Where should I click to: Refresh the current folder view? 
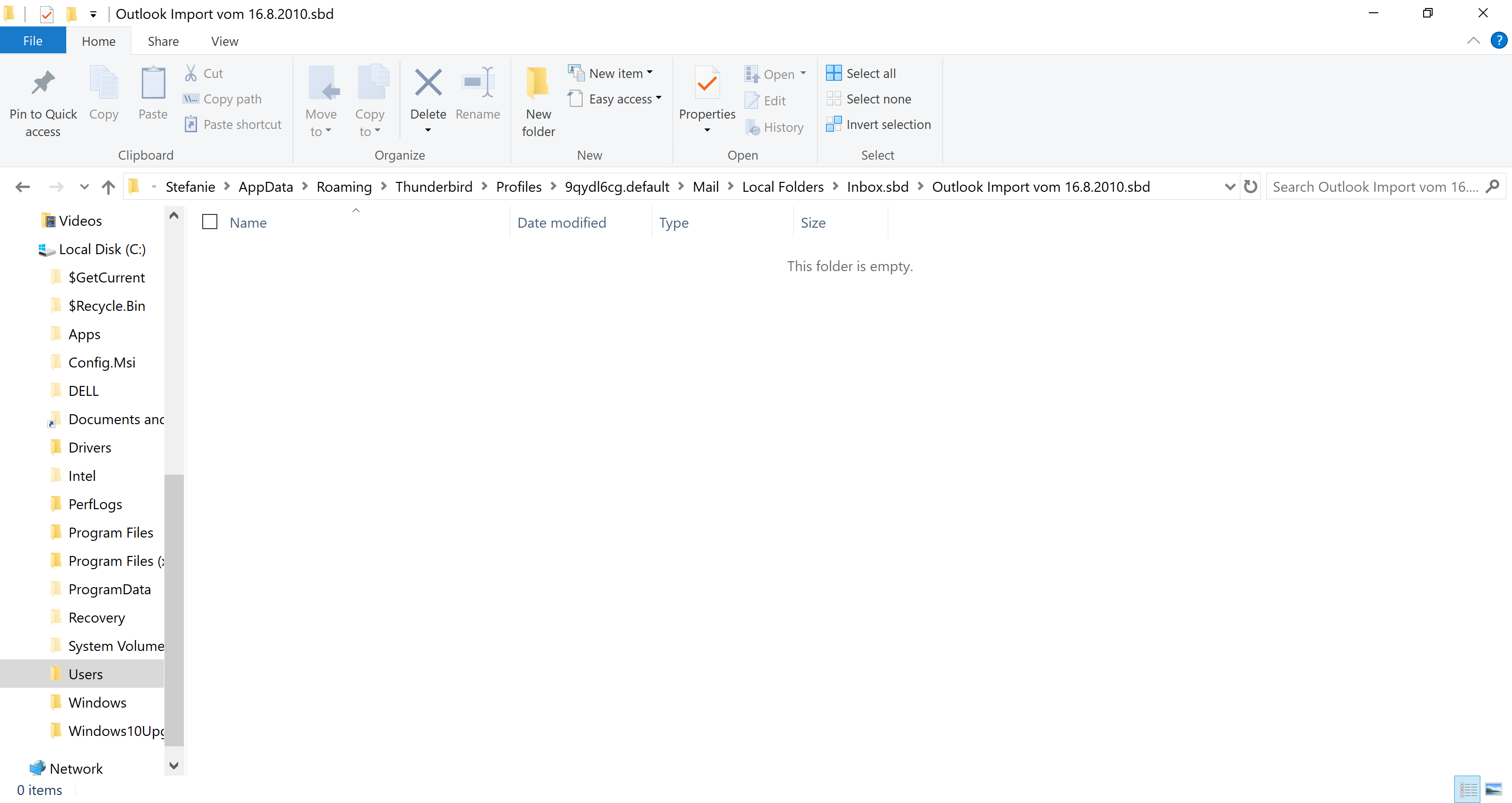(1250, 187)
